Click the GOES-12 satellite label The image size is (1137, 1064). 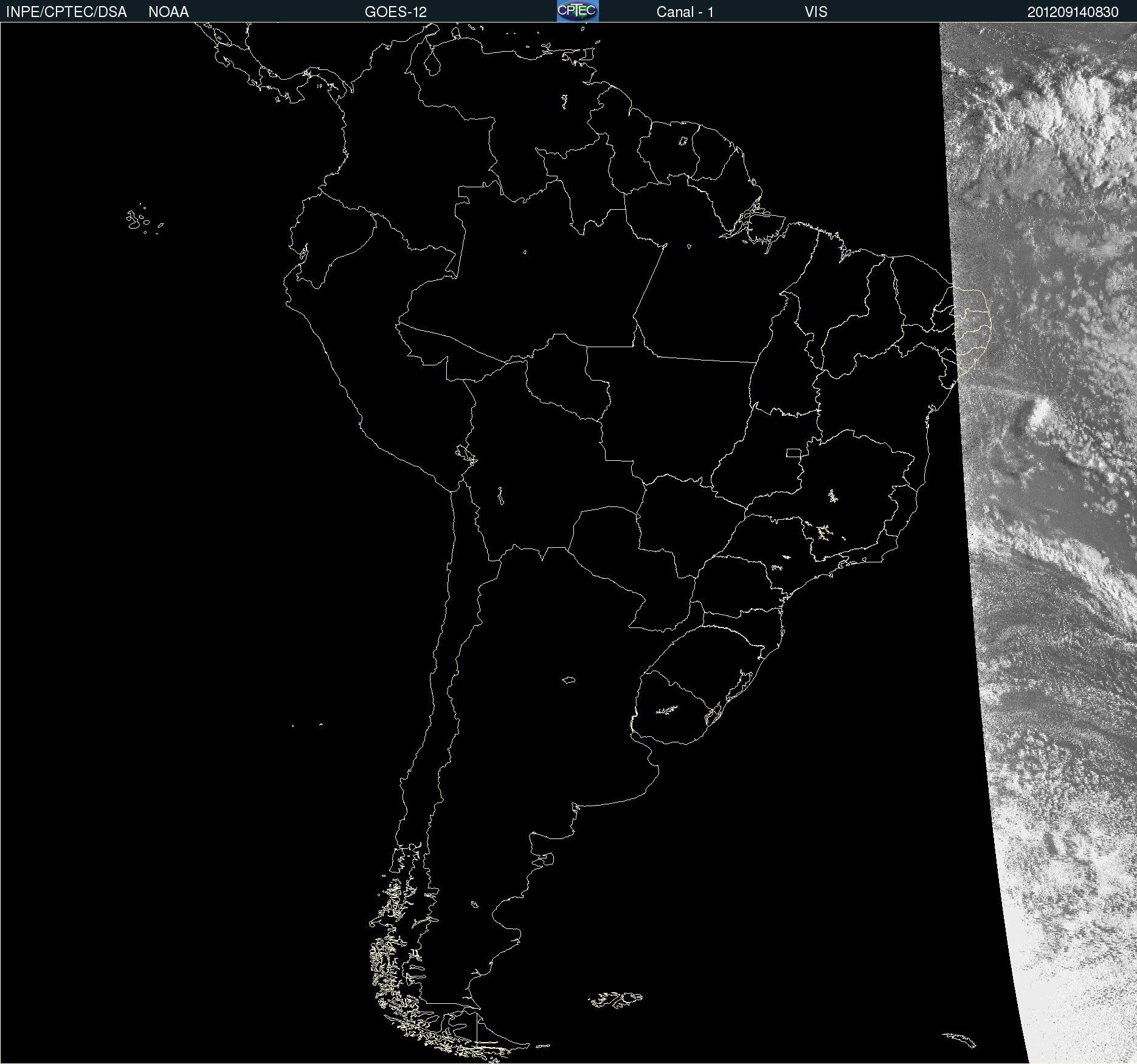(396, 12)
